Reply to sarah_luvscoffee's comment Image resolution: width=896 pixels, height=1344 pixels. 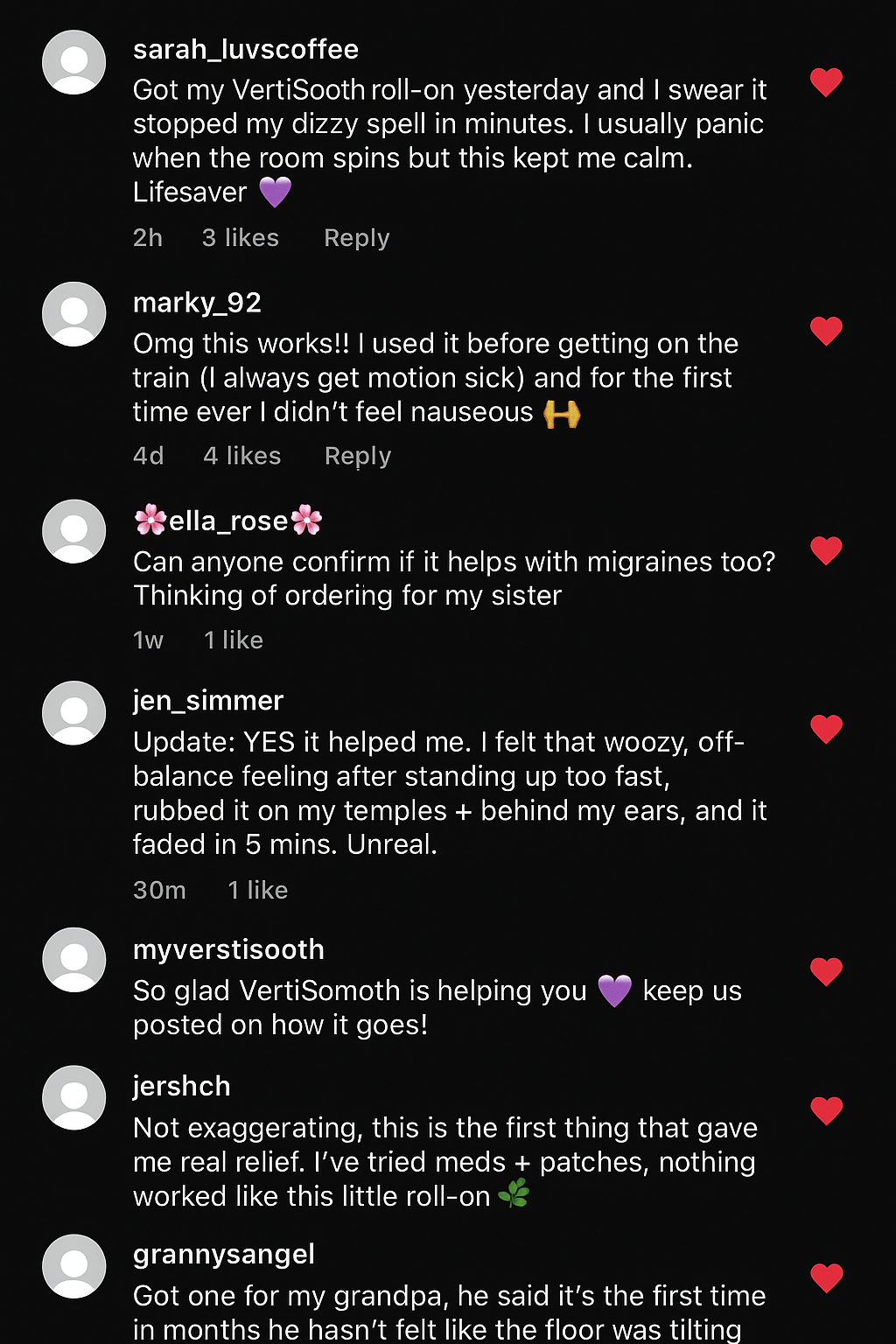point(356,238)
